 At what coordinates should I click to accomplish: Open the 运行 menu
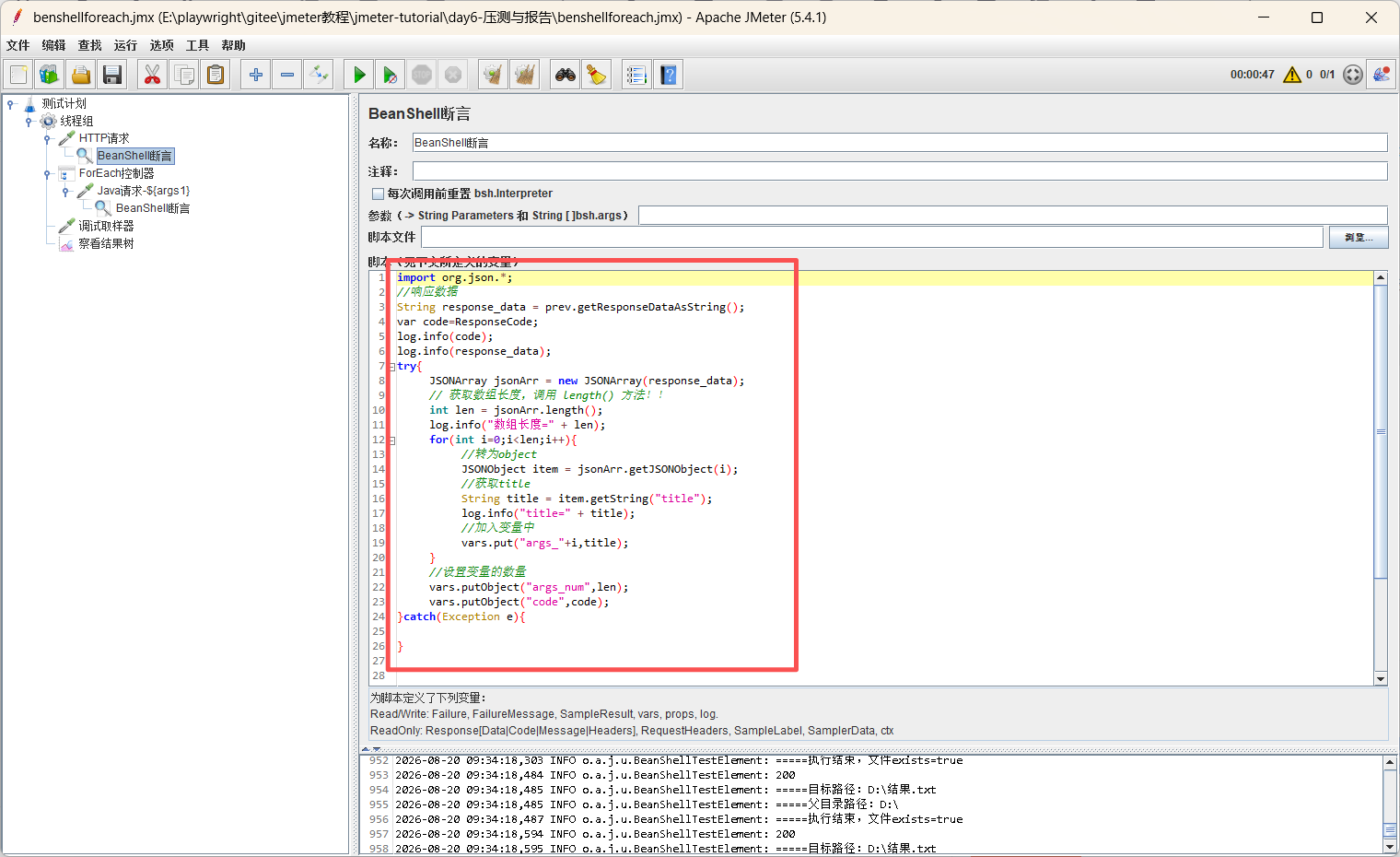point(125,45)
